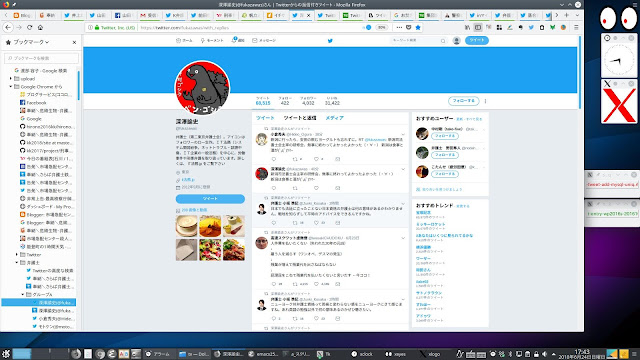Select the メディア timeline tab

point(334,118)
